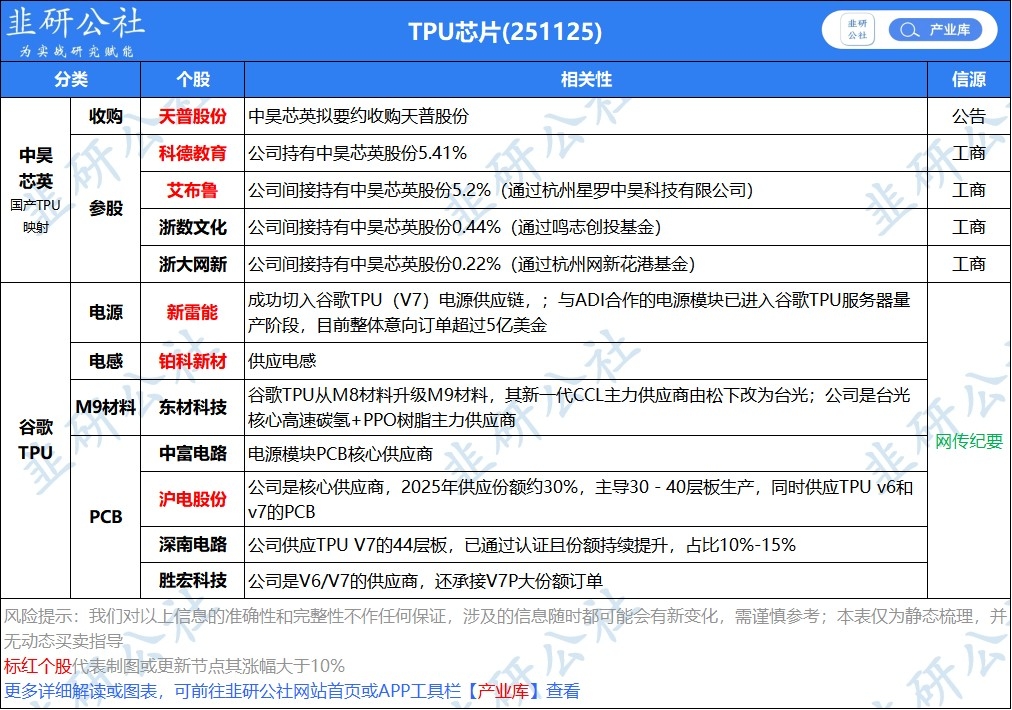This screenshot has height=710, width=1012.
Task: Click the title TPU芯片(251125)
Action: [x=505, y=31]
